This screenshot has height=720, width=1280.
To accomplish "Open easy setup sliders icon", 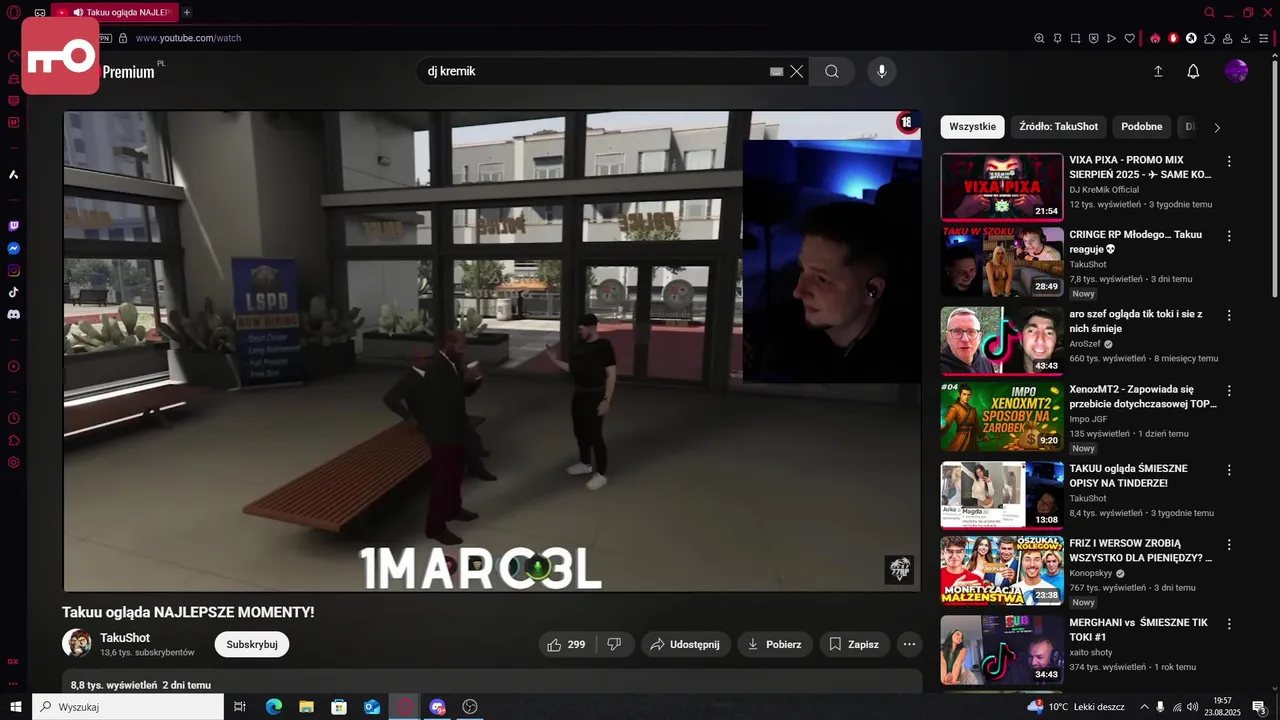I will coord(1264,38).
